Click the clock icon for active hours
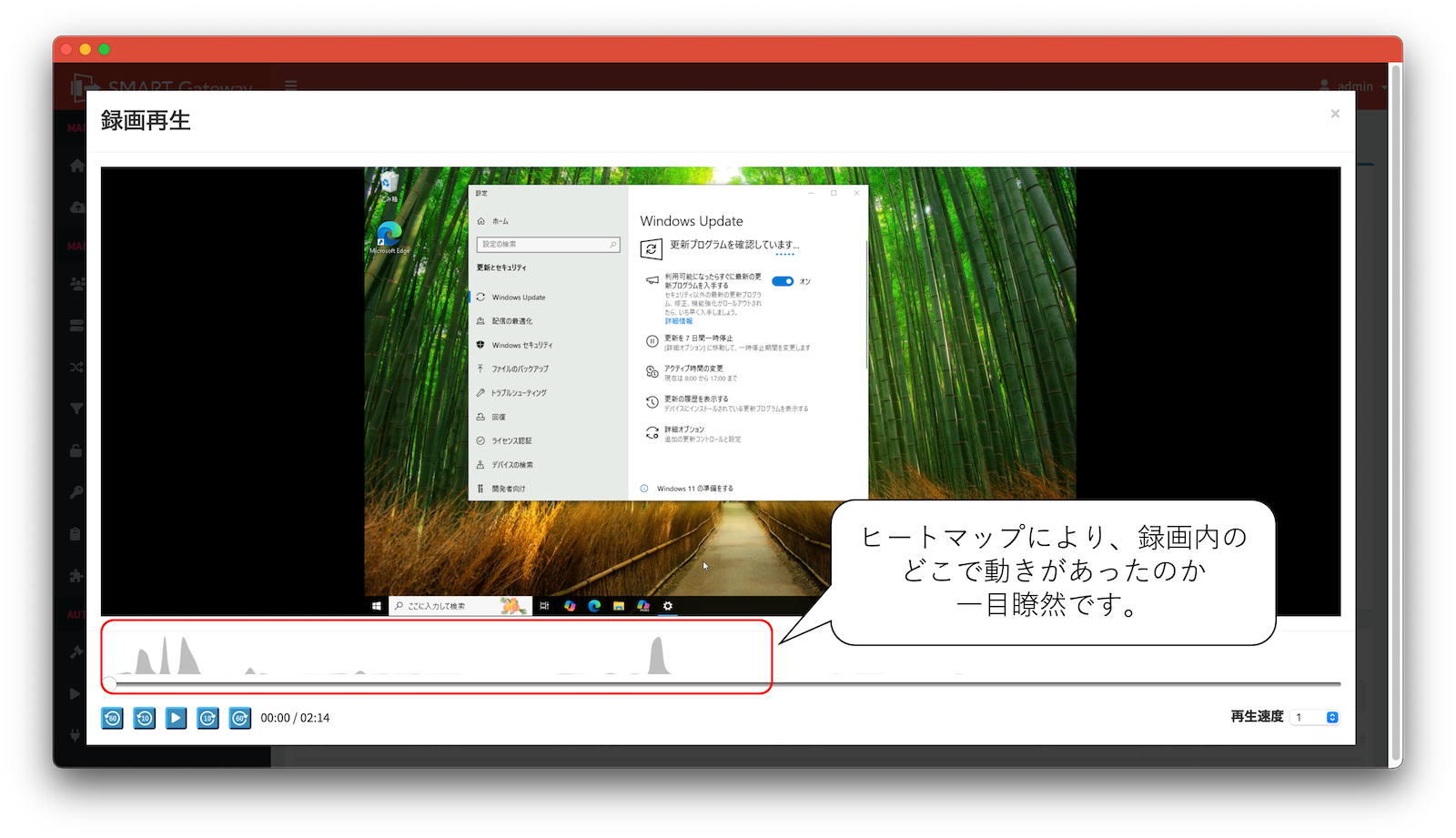Image resolution: width=1456 pixels, height=838 pixels. 652,372
